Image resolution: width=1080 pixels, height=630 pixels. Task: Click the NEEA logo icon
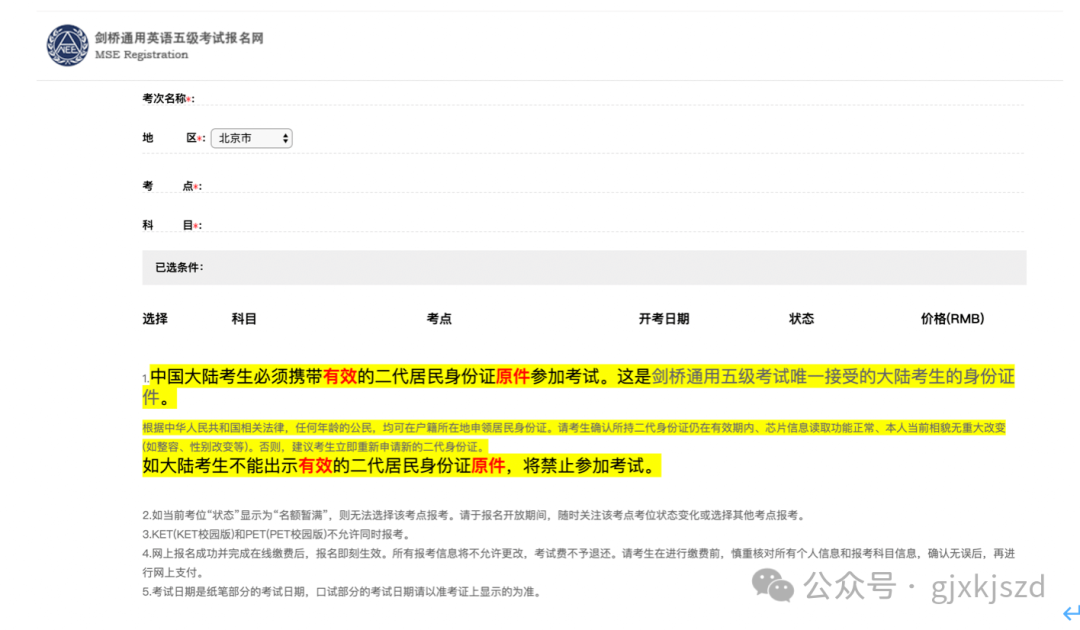(x=68, y=45)
